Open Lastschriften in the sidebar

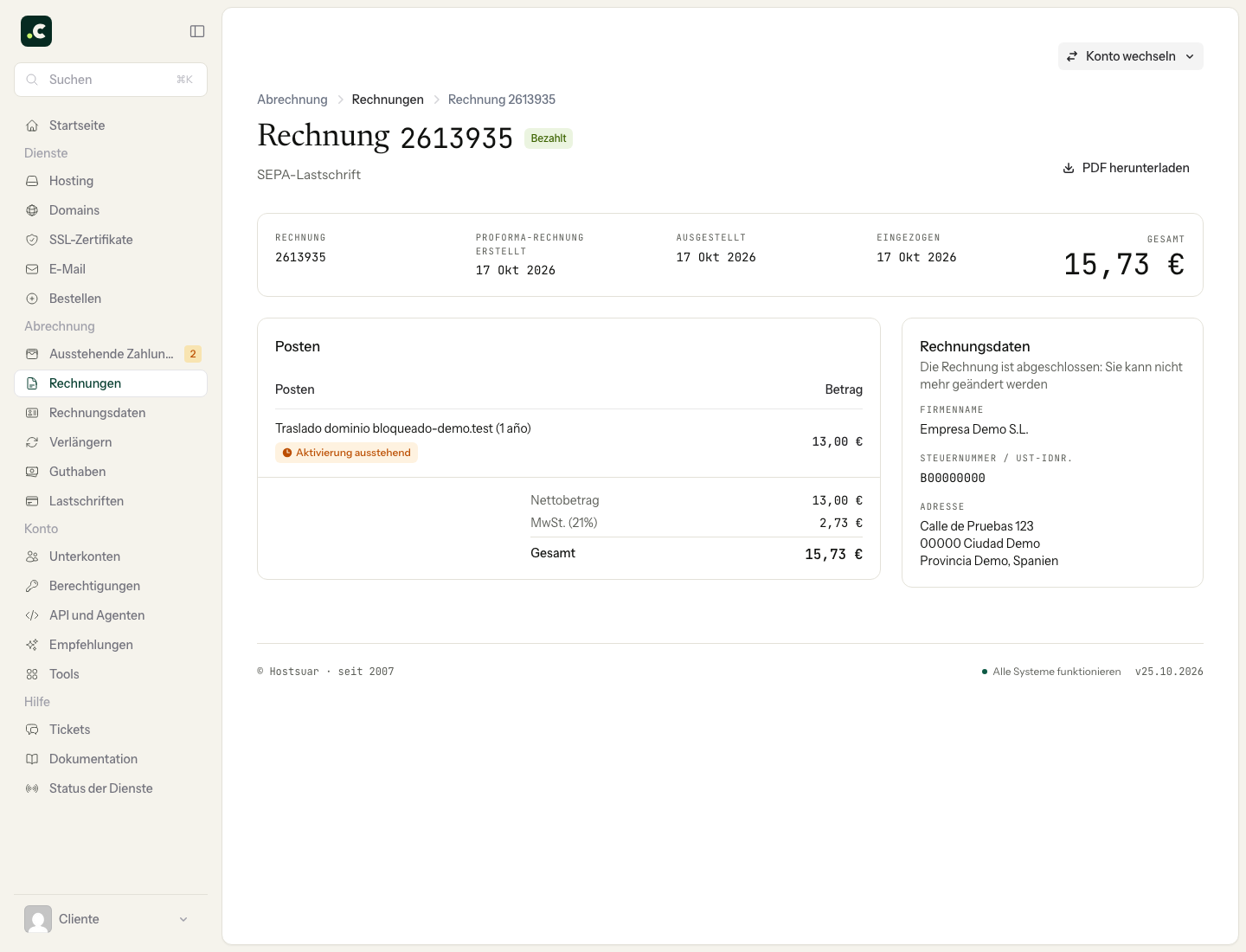pyautogui.click(x=111, y=501)
